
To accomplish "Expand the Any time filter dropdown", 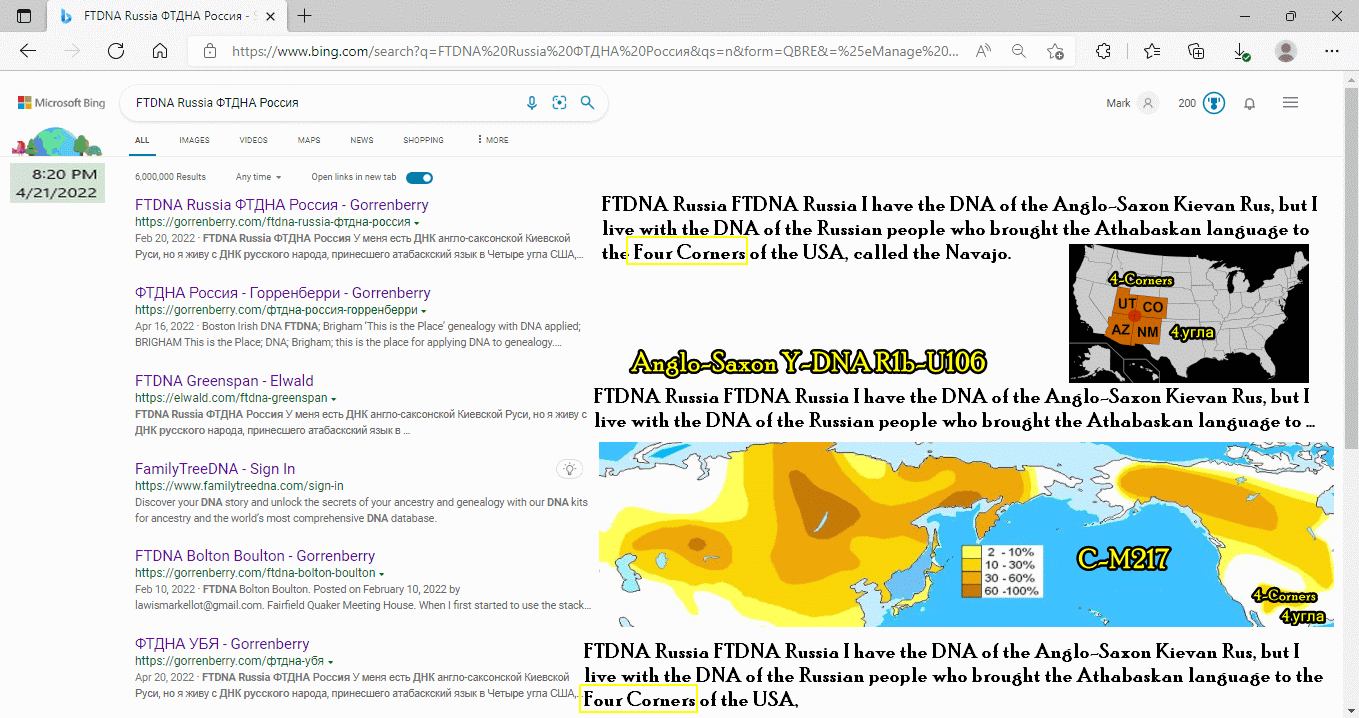I will [x=258, y=177].
